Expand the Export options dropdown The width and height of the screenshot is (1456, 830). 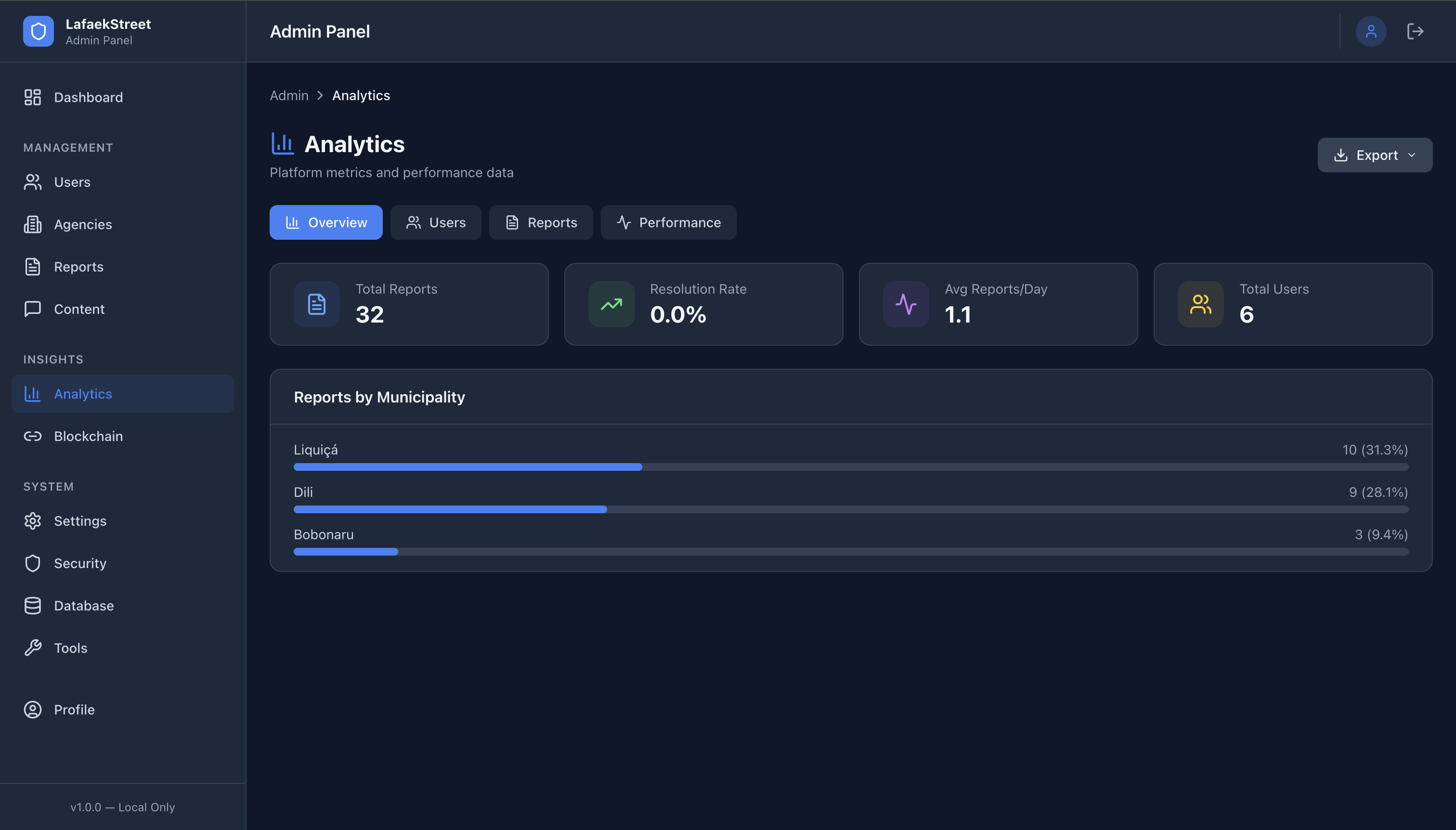coord(1412,155)
